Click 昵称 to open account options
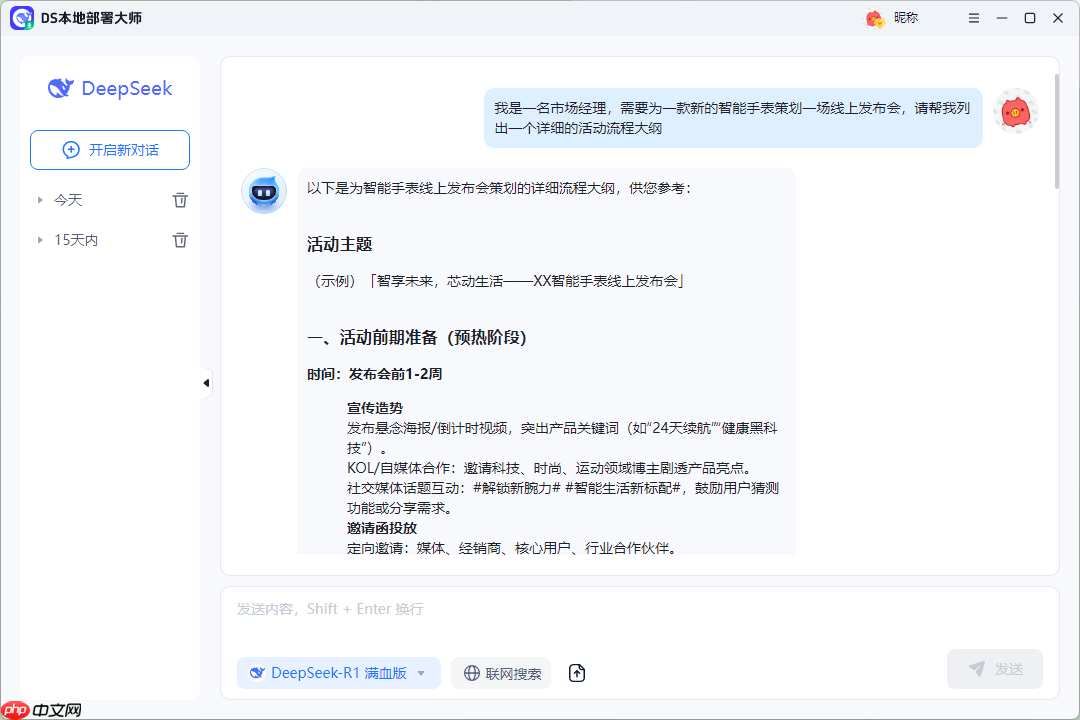 [x=905, y=17]
